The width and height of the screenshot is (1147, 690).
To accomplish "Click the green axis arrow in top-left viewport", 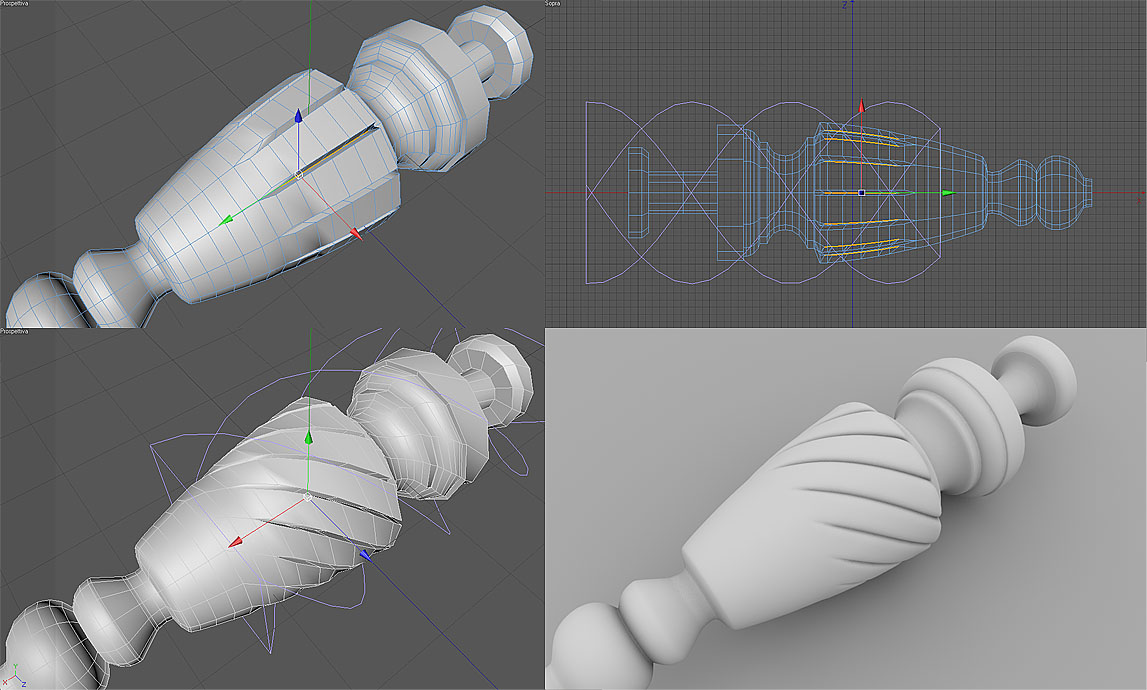I will pos(227,218).
